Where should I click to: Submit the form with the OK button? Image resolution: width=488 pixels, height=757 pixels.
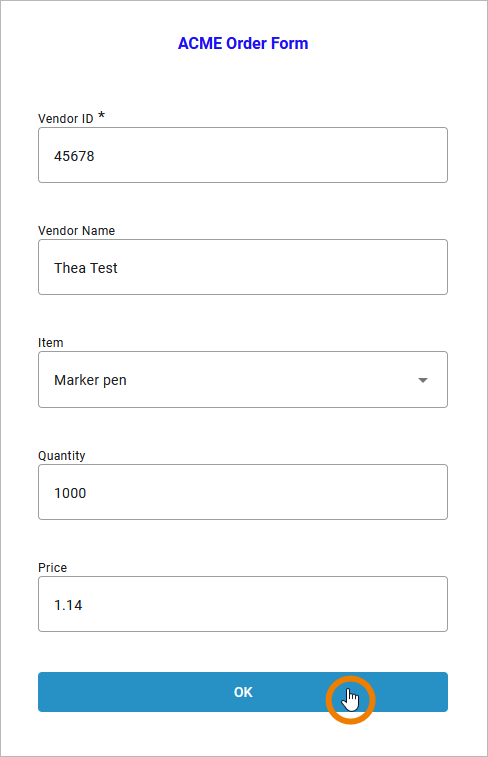[x=243, y=692]
